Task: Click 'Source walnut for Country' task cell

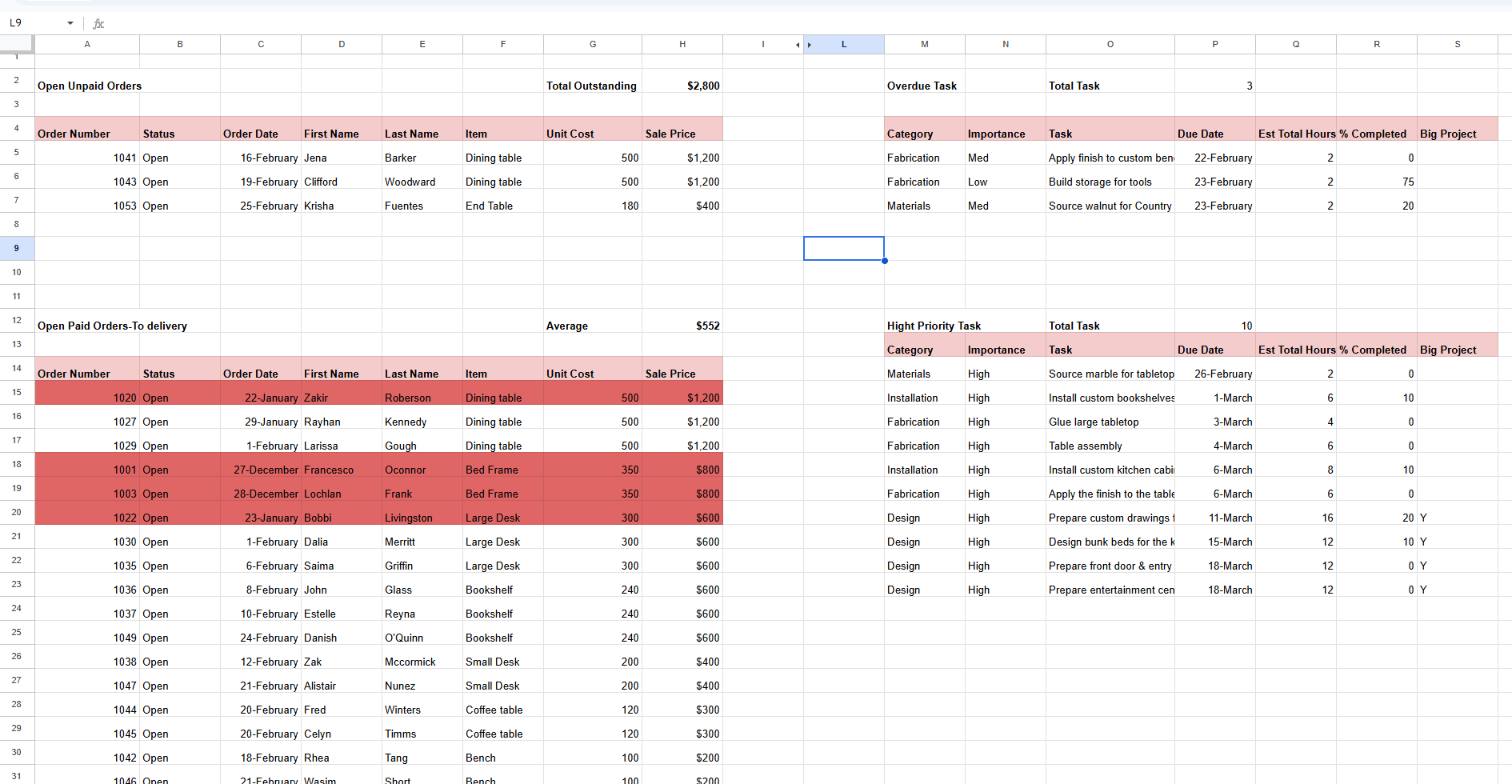Action: coord(1110,201)
